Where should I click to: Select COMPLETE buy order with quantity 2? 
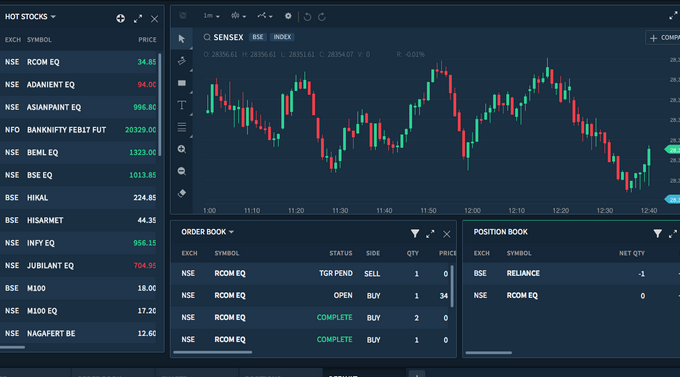(311, 318)
